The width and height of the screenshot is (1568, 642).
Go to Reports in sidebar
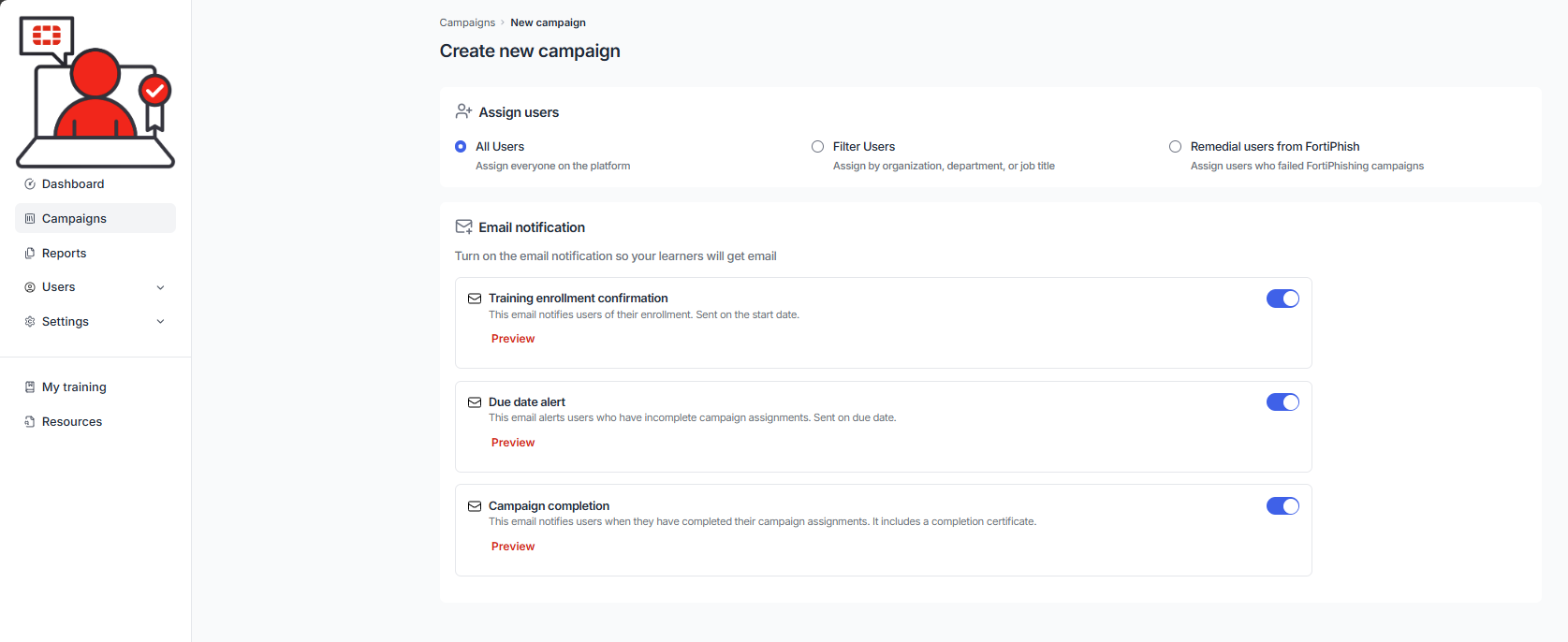pyautogui.click(x=95, y=253)
